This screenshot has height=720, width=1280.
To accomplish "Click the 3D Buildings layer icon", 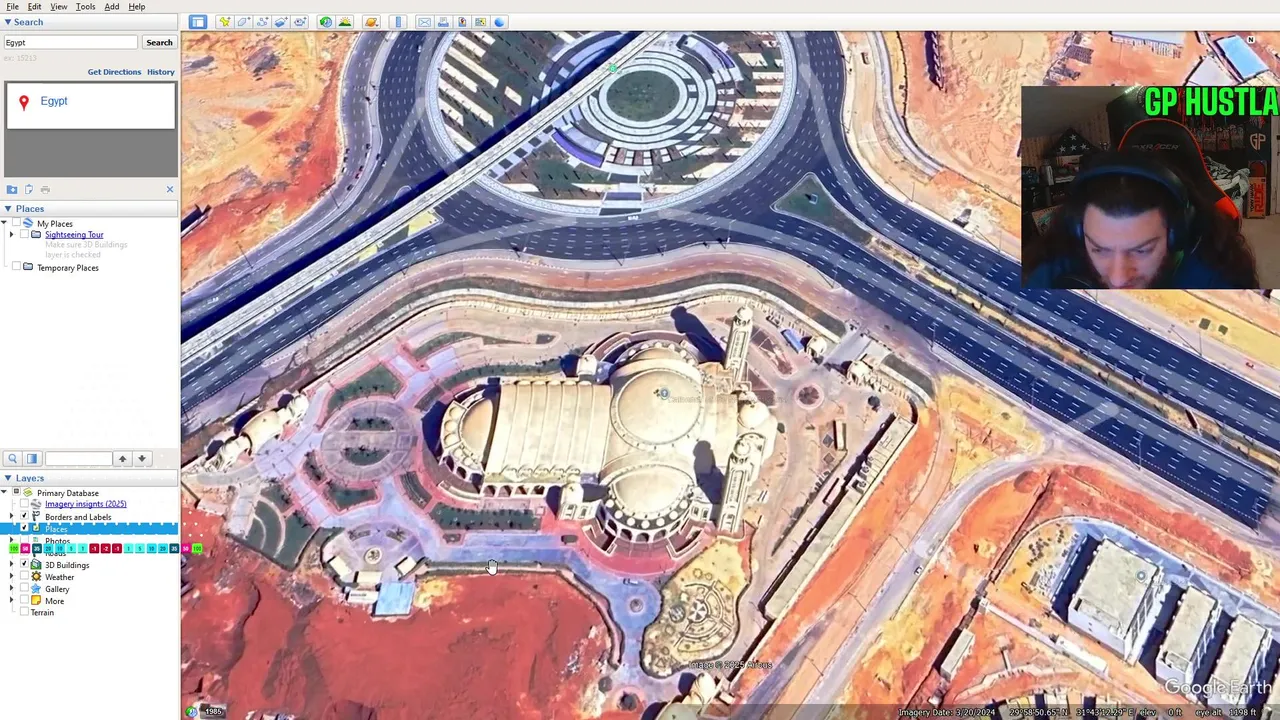I will 36,565.
